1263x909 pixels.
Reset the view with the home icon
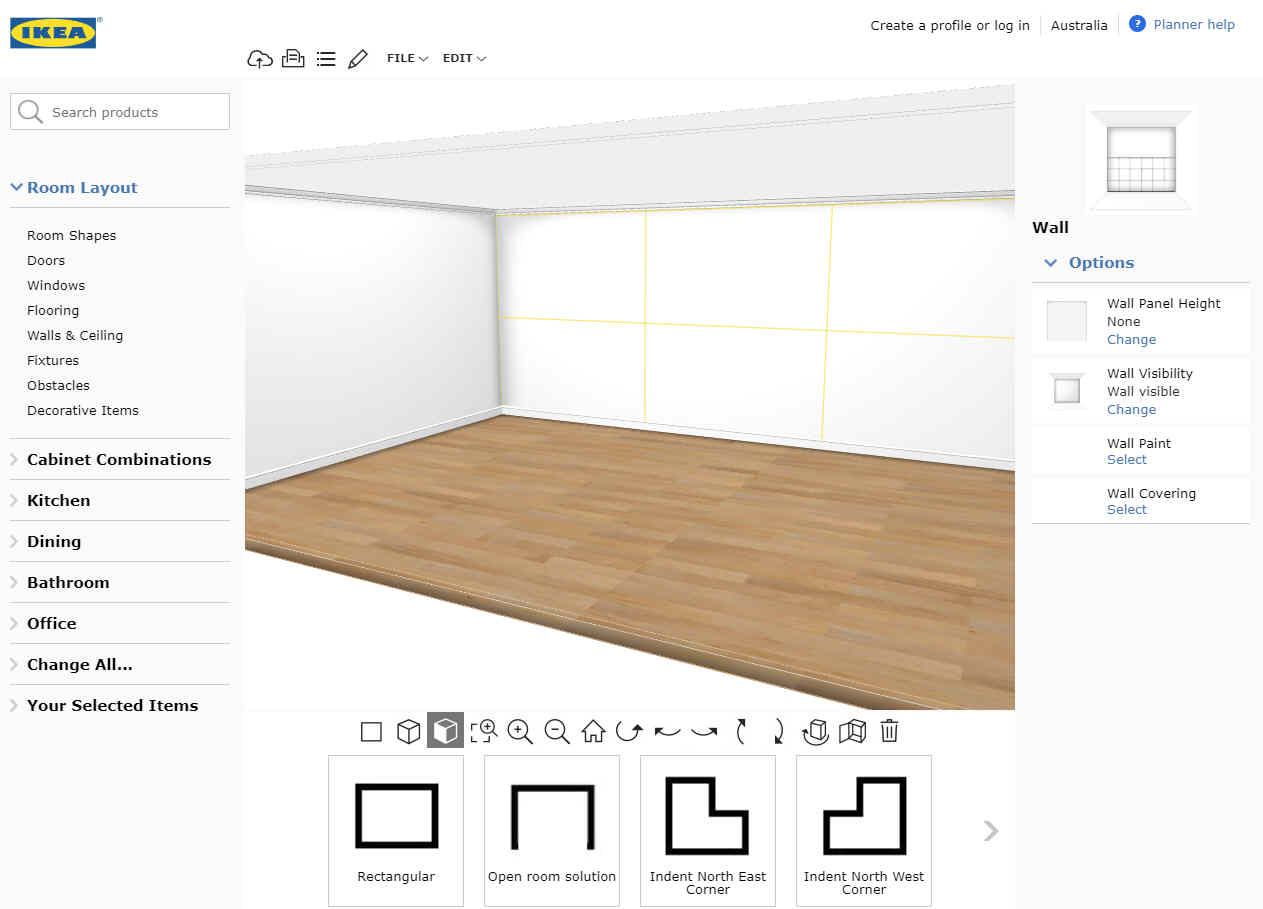(x=592, y=731)
